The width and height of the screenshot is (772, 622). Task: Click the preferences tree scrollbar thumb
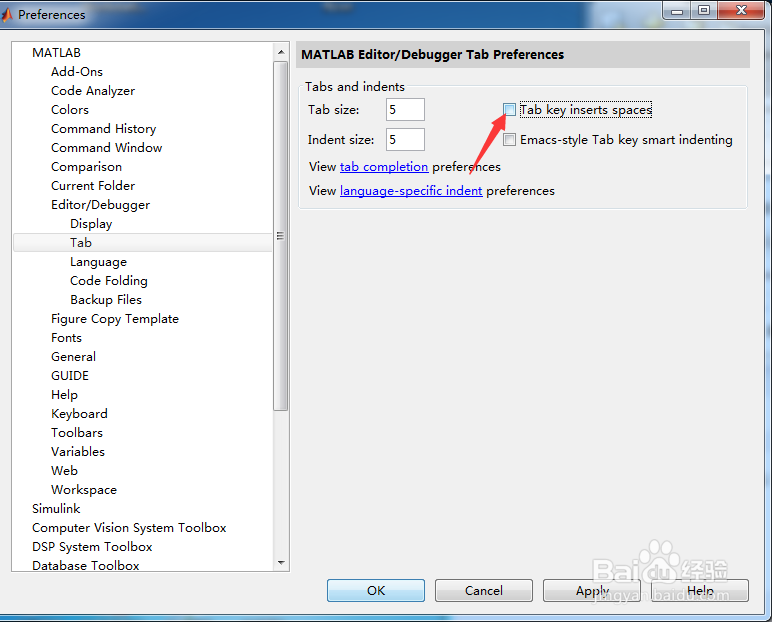pyautogui.click(x=281, y=236)
